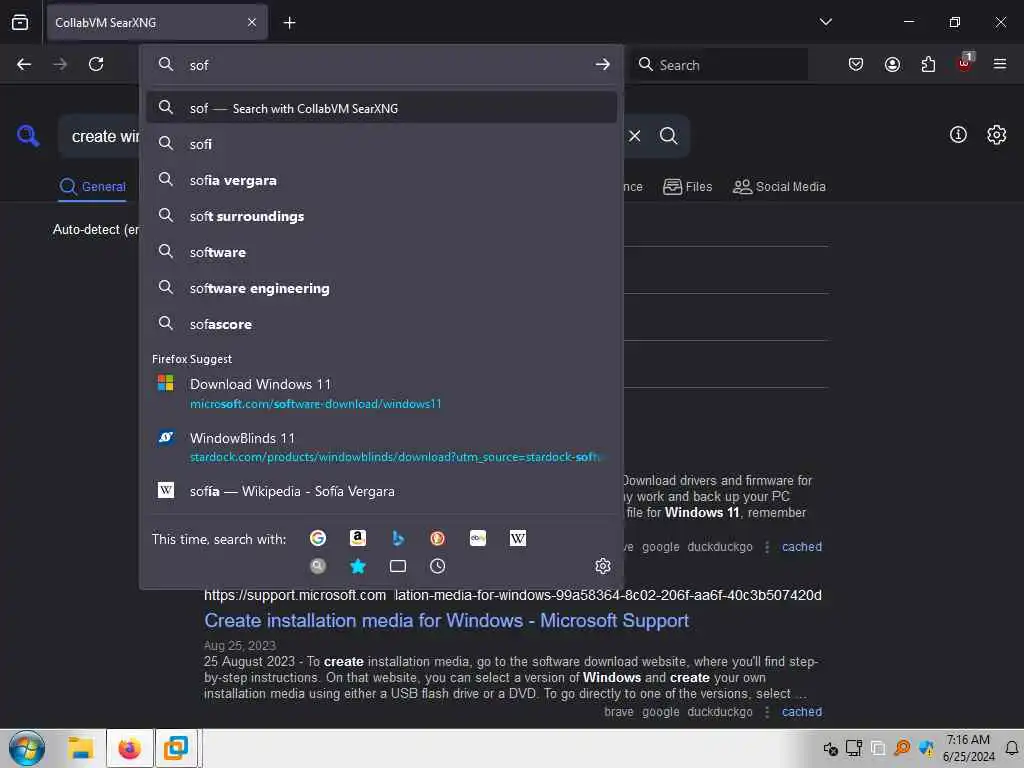Clear the SearXNG search query
Screen dimensions: 1024x768
point(634,136)
